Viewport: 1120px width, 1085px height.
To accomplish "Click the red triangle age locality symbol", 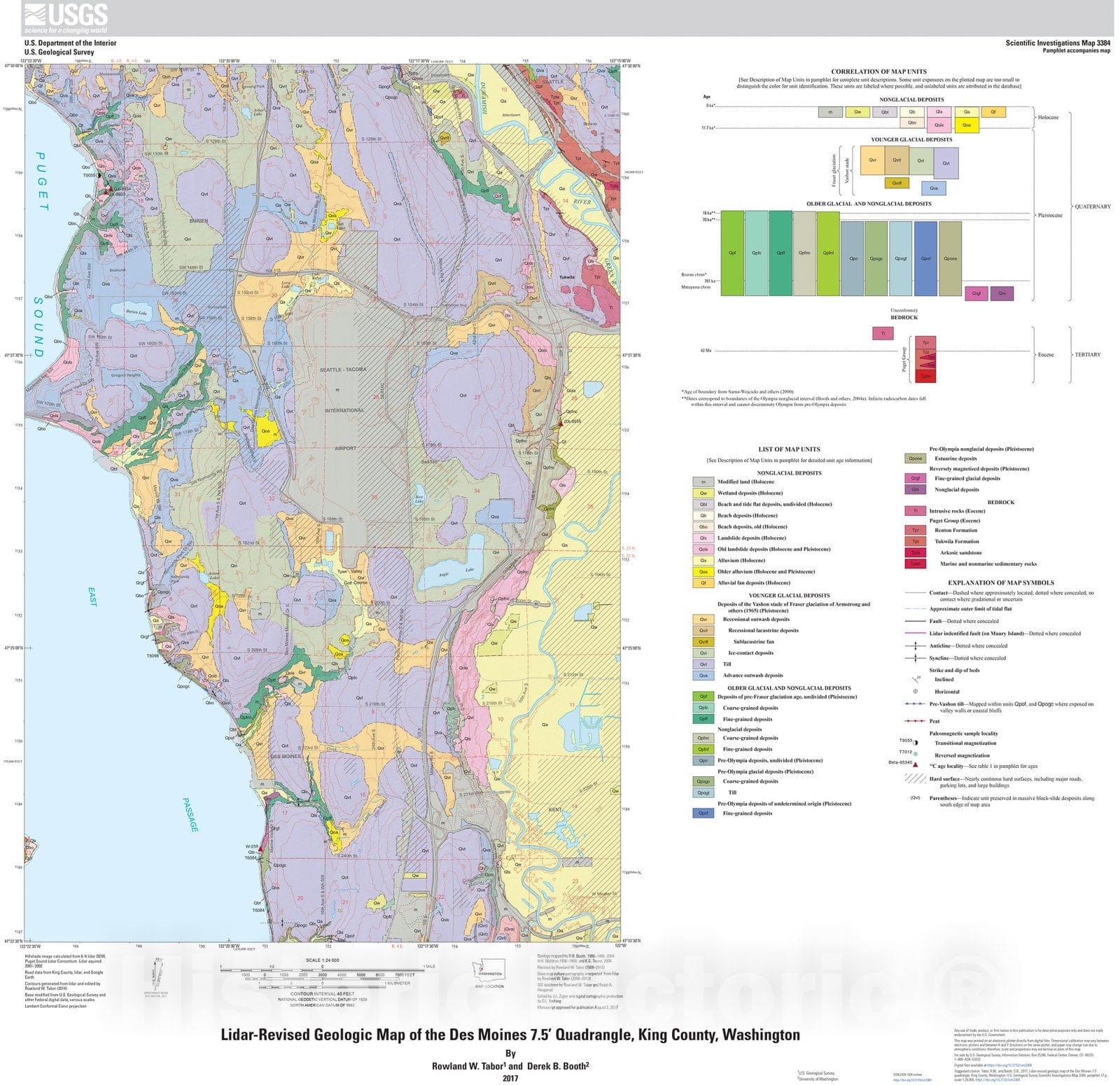I will 915,765.
